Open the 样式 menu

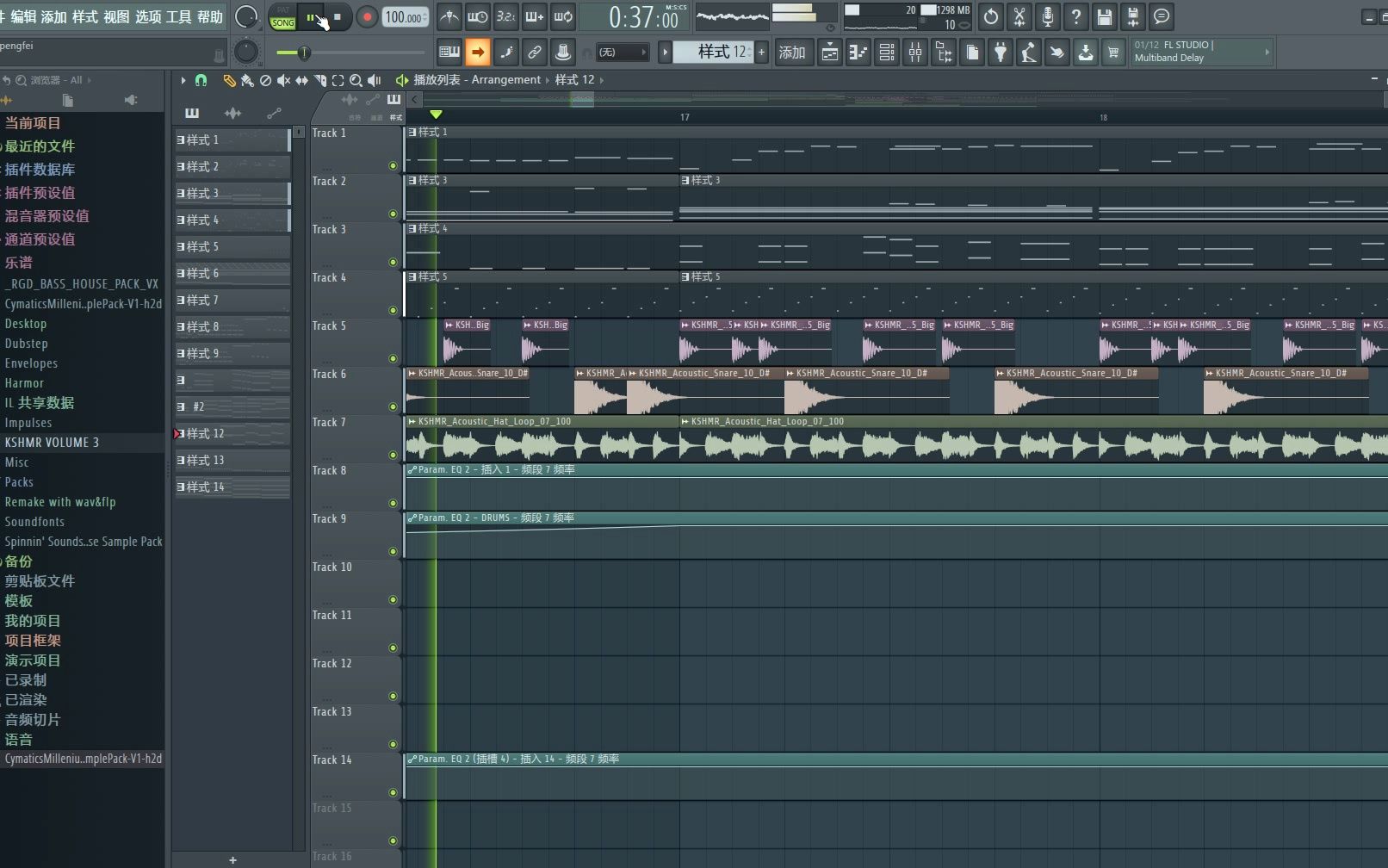pyautogui.click(x=84, y=16)
